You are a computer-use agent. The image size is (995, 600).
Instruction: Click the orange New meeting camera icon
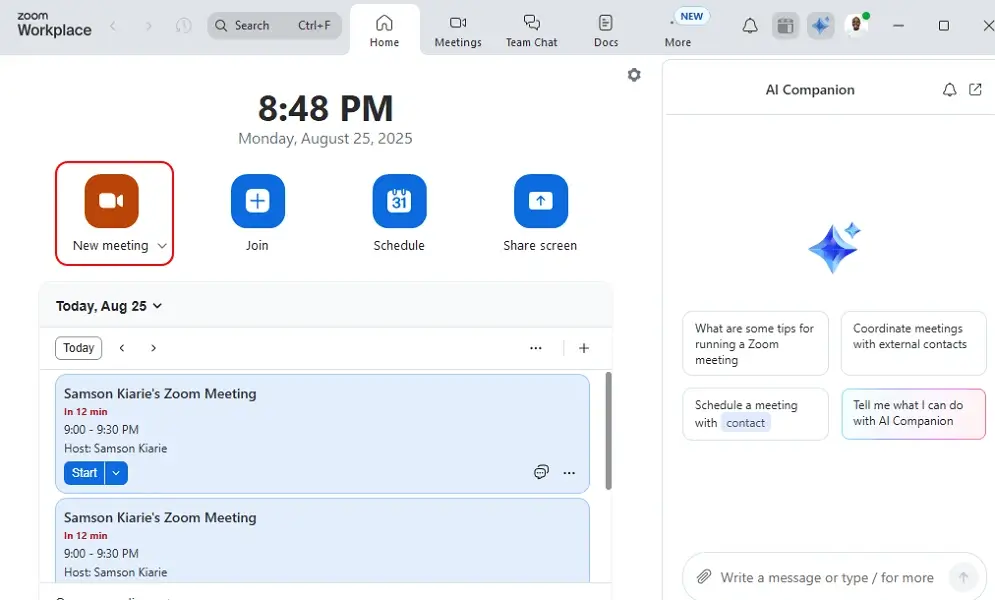point(111,201)
